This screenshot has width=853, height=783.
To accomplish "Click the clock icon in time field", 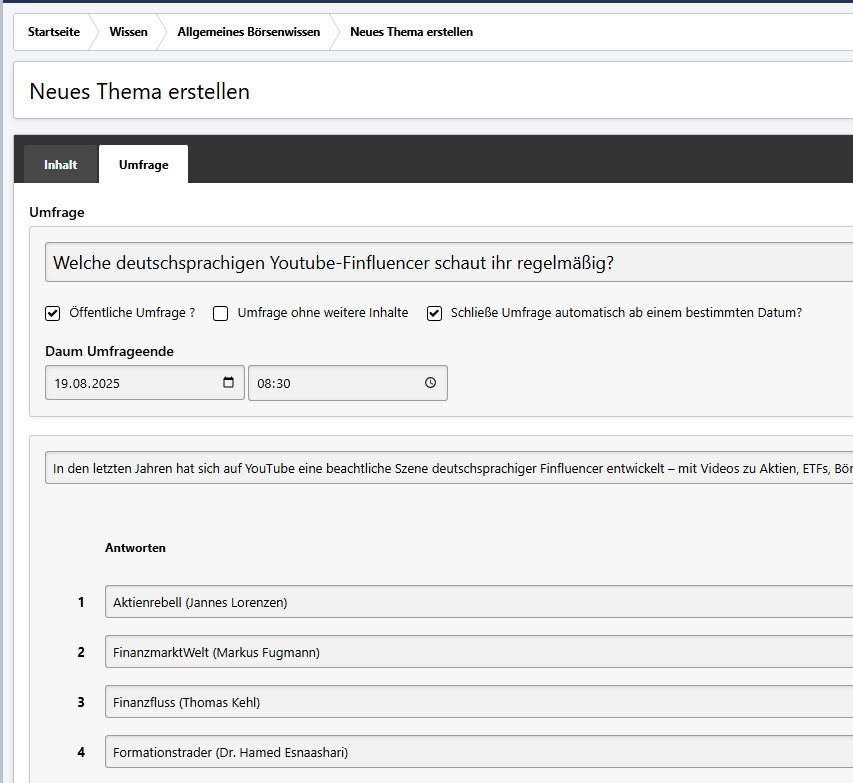I will 430,383.
